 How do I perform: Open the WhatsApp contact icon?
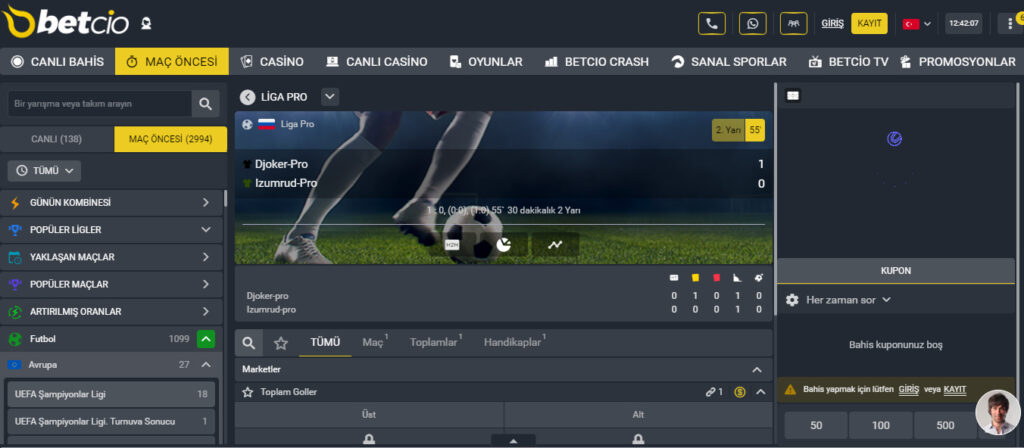(x=753, y=24)
